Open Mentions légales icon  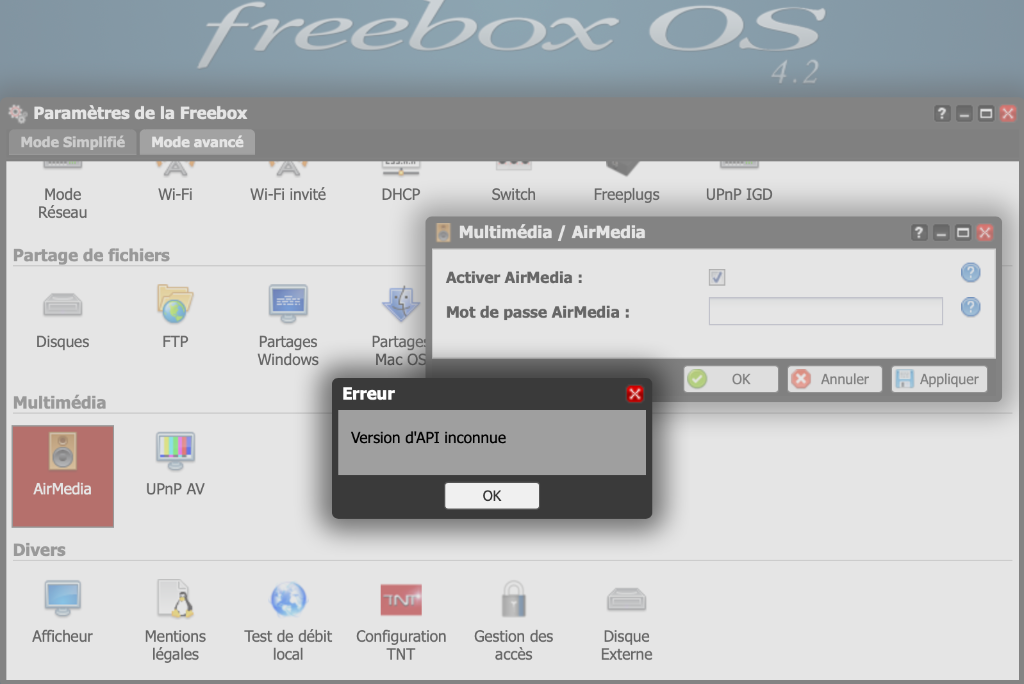[175, 621]
